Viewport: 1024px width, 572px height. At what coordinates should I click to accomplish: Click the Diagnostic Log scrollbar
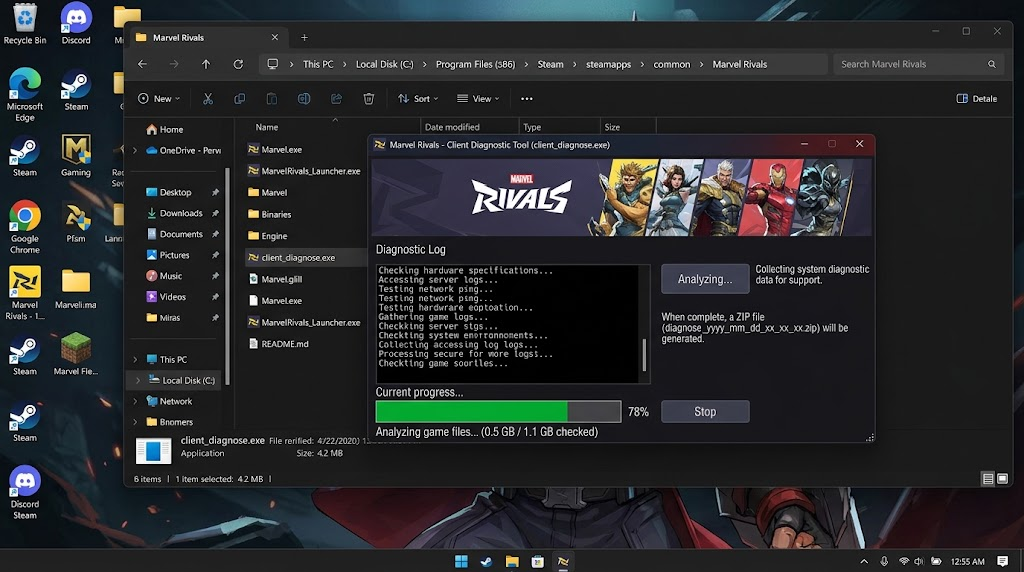(644, 355)
